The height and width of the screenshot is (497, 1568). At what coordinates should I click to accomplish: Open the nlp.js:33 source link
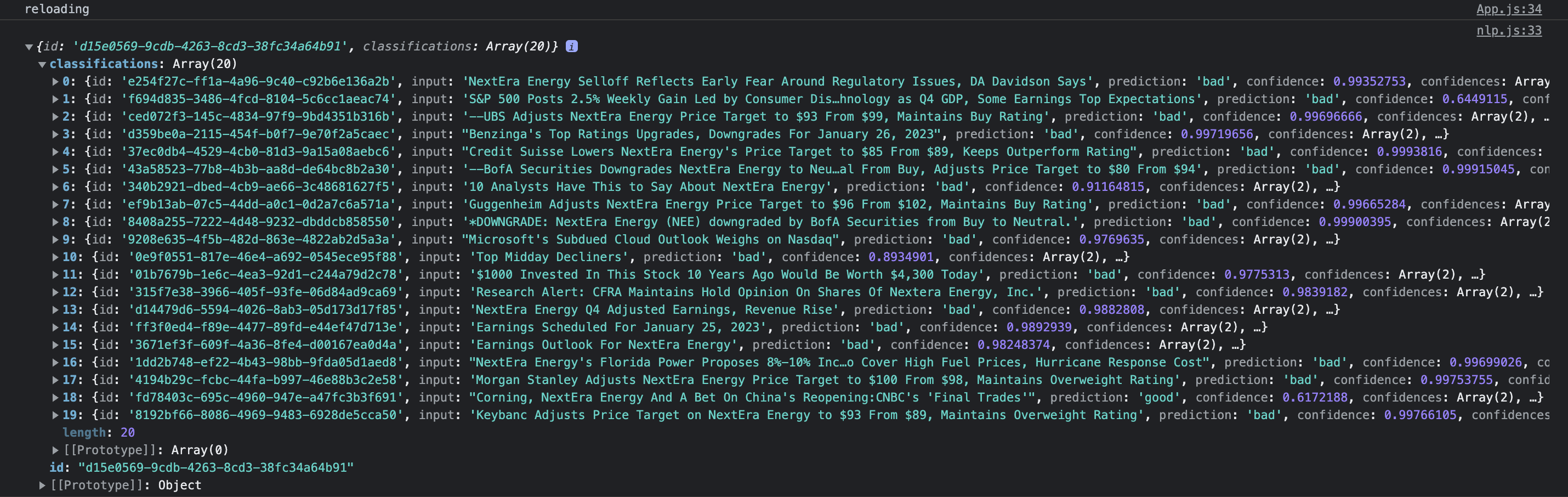tap(1509, 31)
